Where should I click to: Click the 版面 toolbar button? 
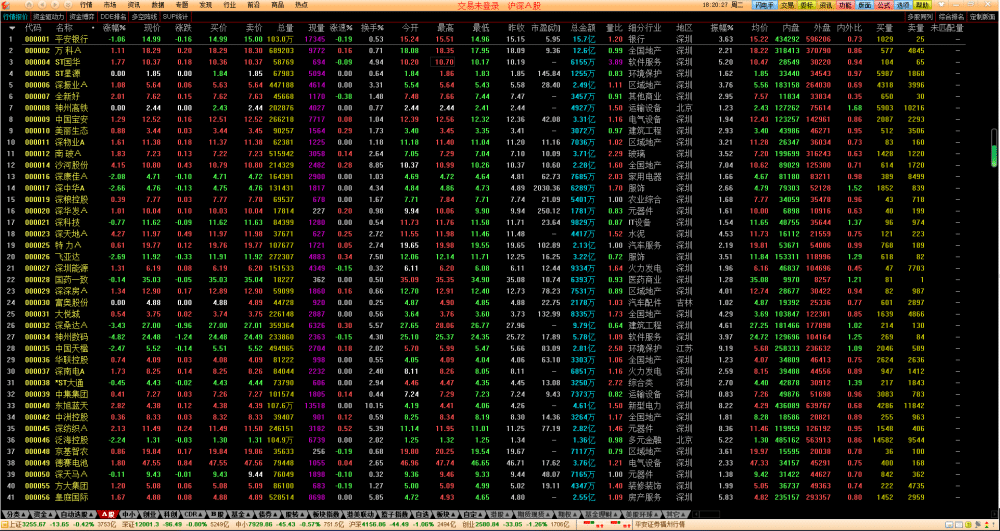864,4
